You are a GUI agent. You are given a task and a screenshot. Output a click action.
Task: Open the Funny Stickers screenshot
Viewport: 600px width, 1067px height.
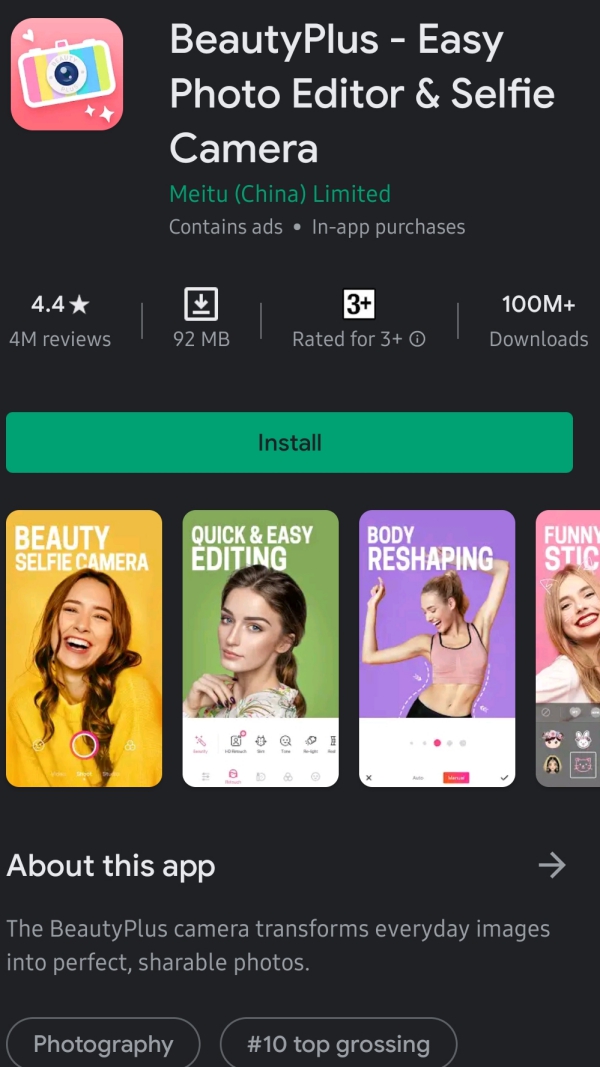[x=567, y=649]
